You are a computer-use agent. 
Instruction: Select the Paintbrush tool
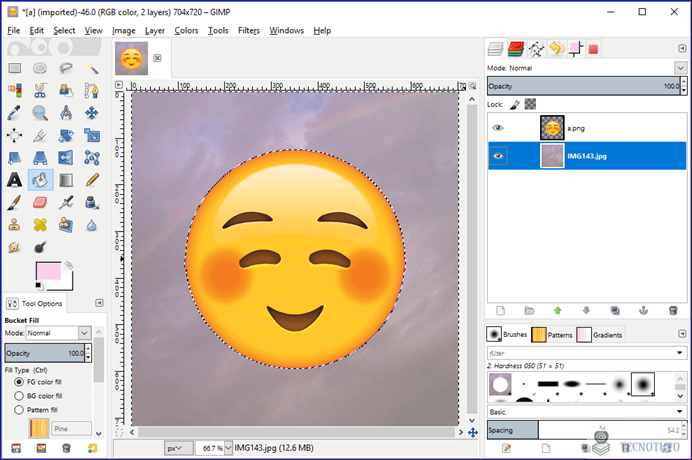(x=15, y=203)
